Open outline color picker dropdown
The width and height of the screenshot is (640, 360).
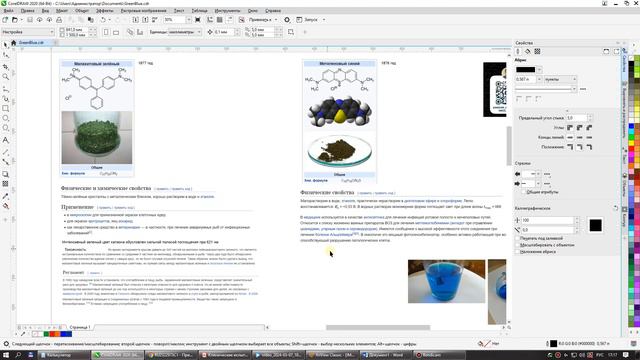pyautogui.click(x=539, y=70)
